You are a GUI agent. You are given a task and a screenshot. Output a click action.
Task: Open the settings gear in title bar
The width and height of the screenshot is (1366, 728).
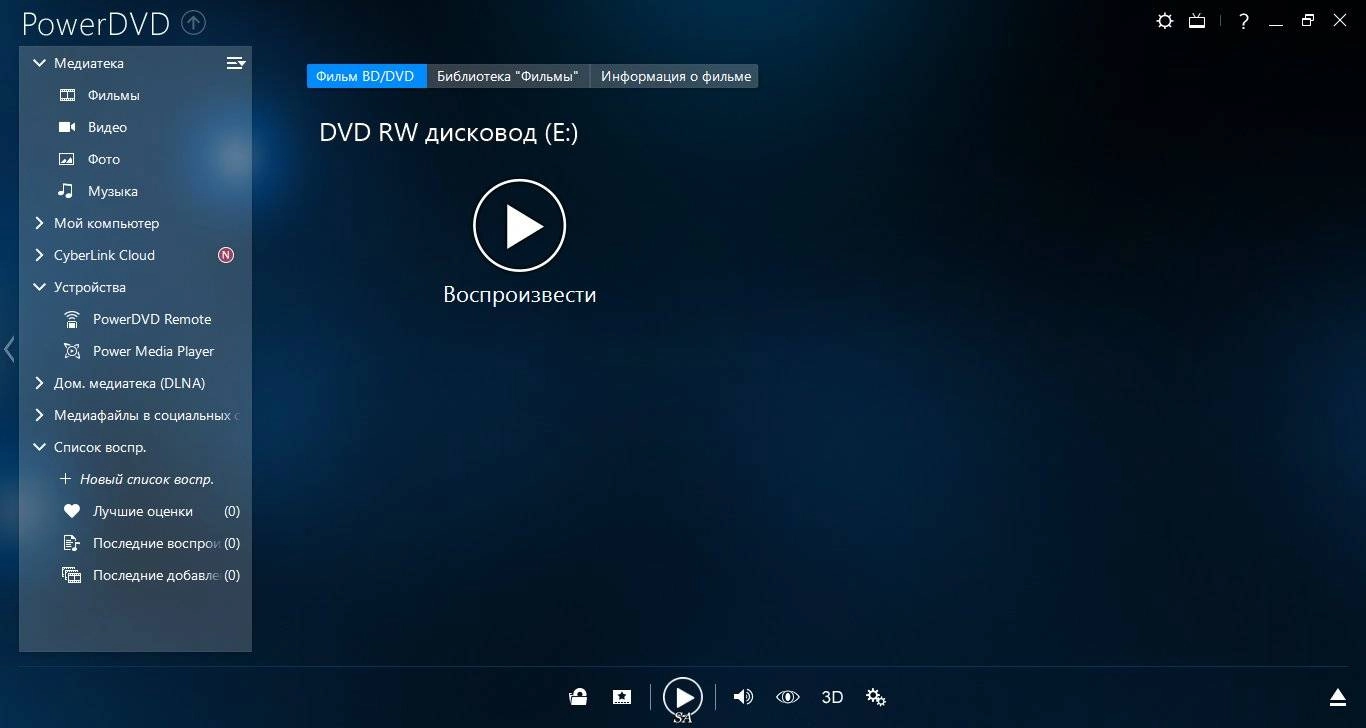1165,20
